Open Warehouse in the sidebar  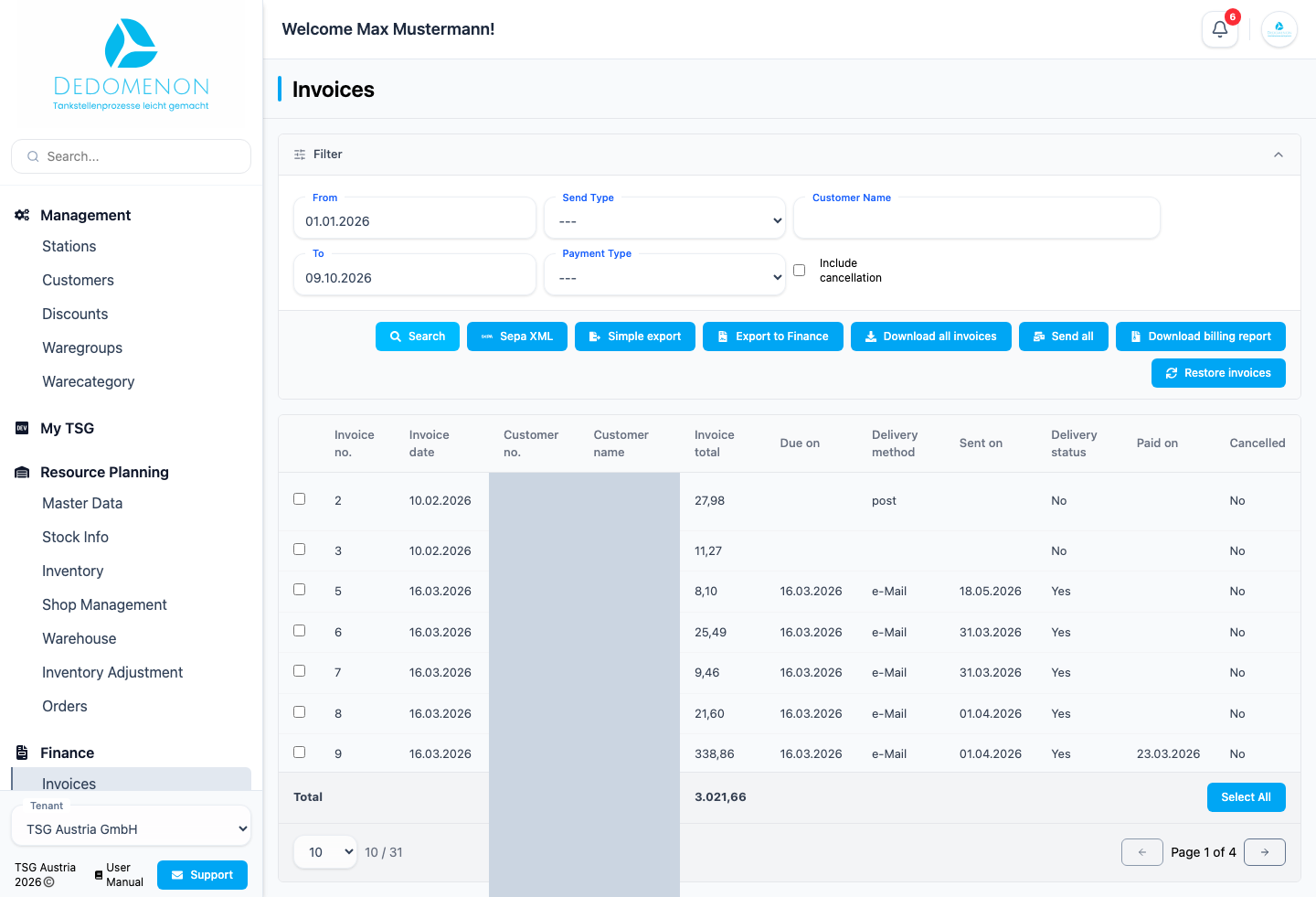(x=79, y=638)
